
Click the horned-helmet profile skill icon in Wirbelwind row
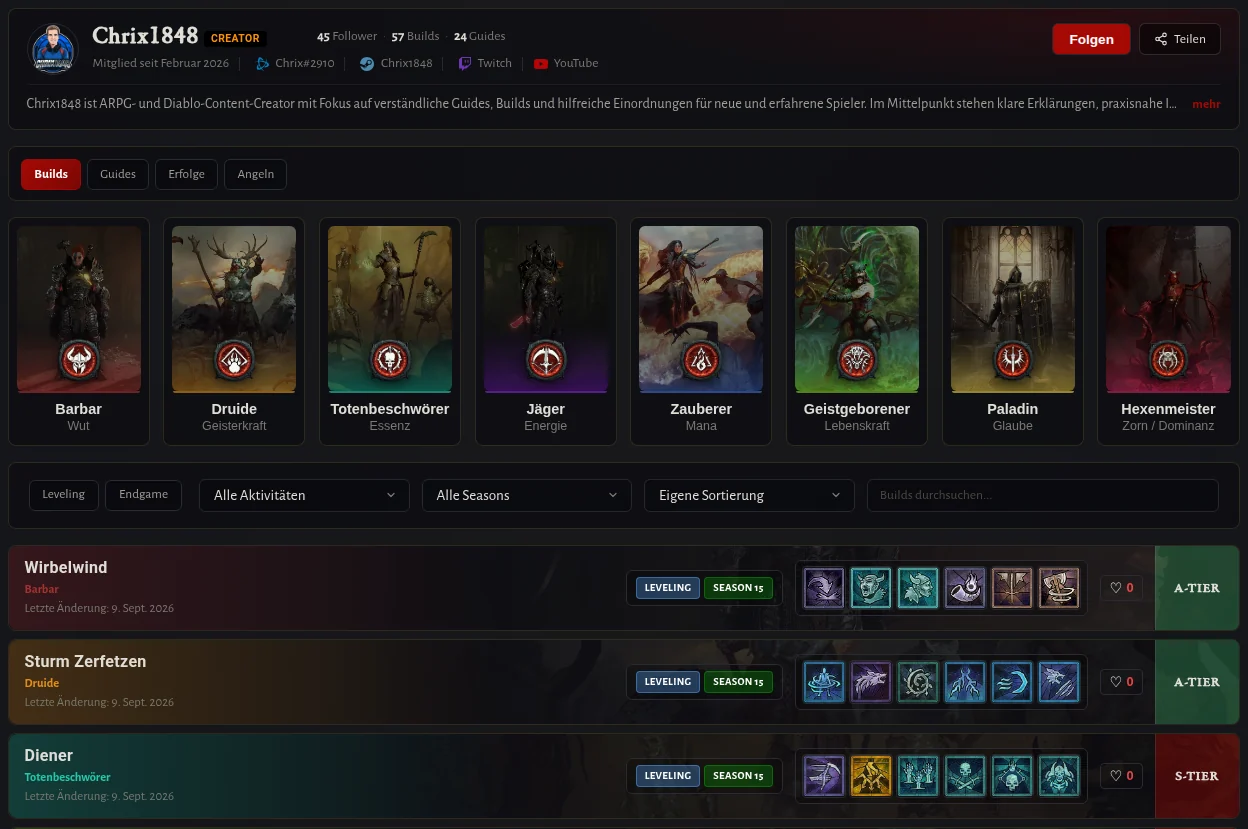click(918, 588)
